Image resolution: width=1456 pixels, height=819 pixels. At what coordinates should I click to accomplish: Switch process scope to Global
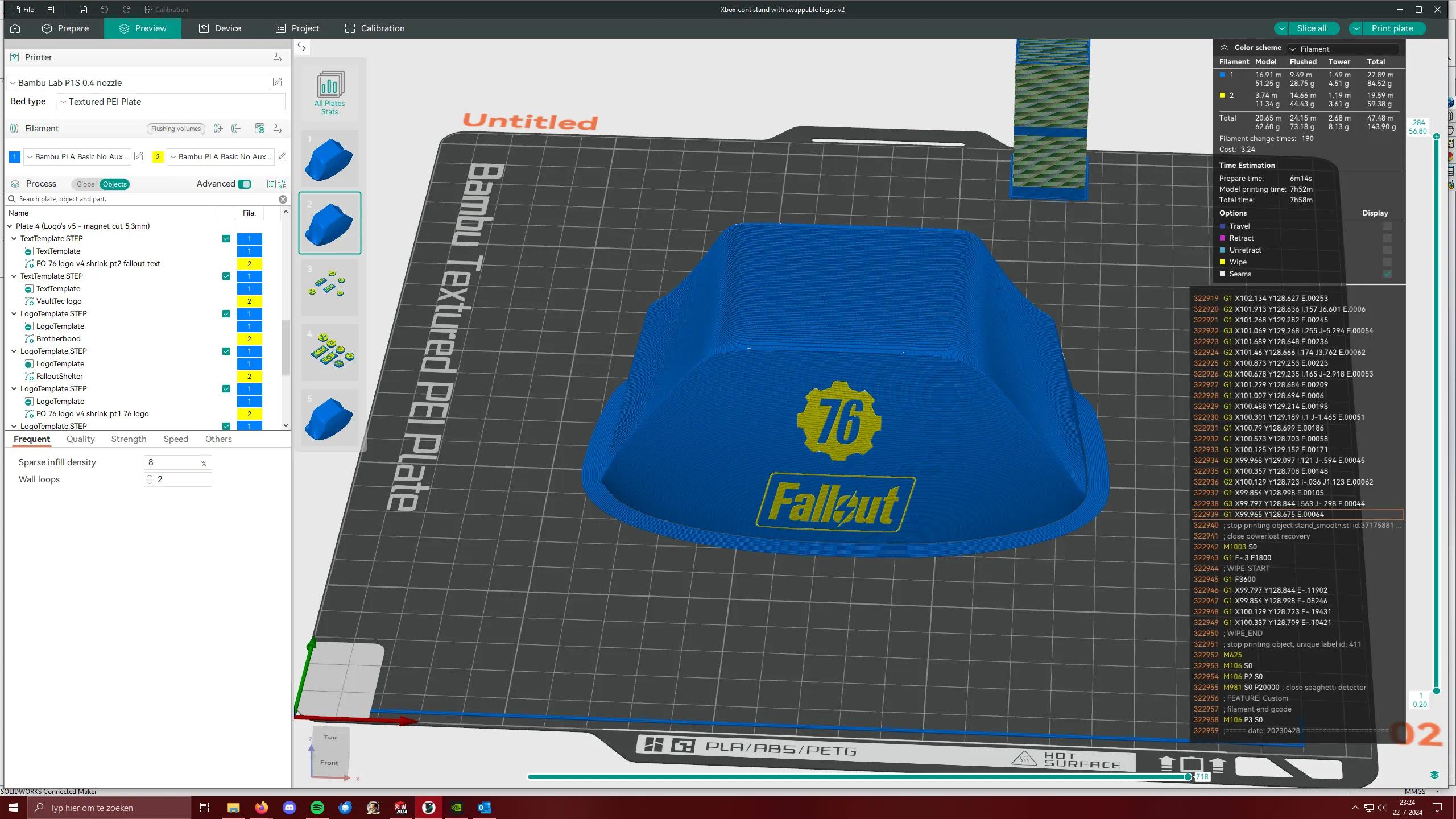pos(86,184)
